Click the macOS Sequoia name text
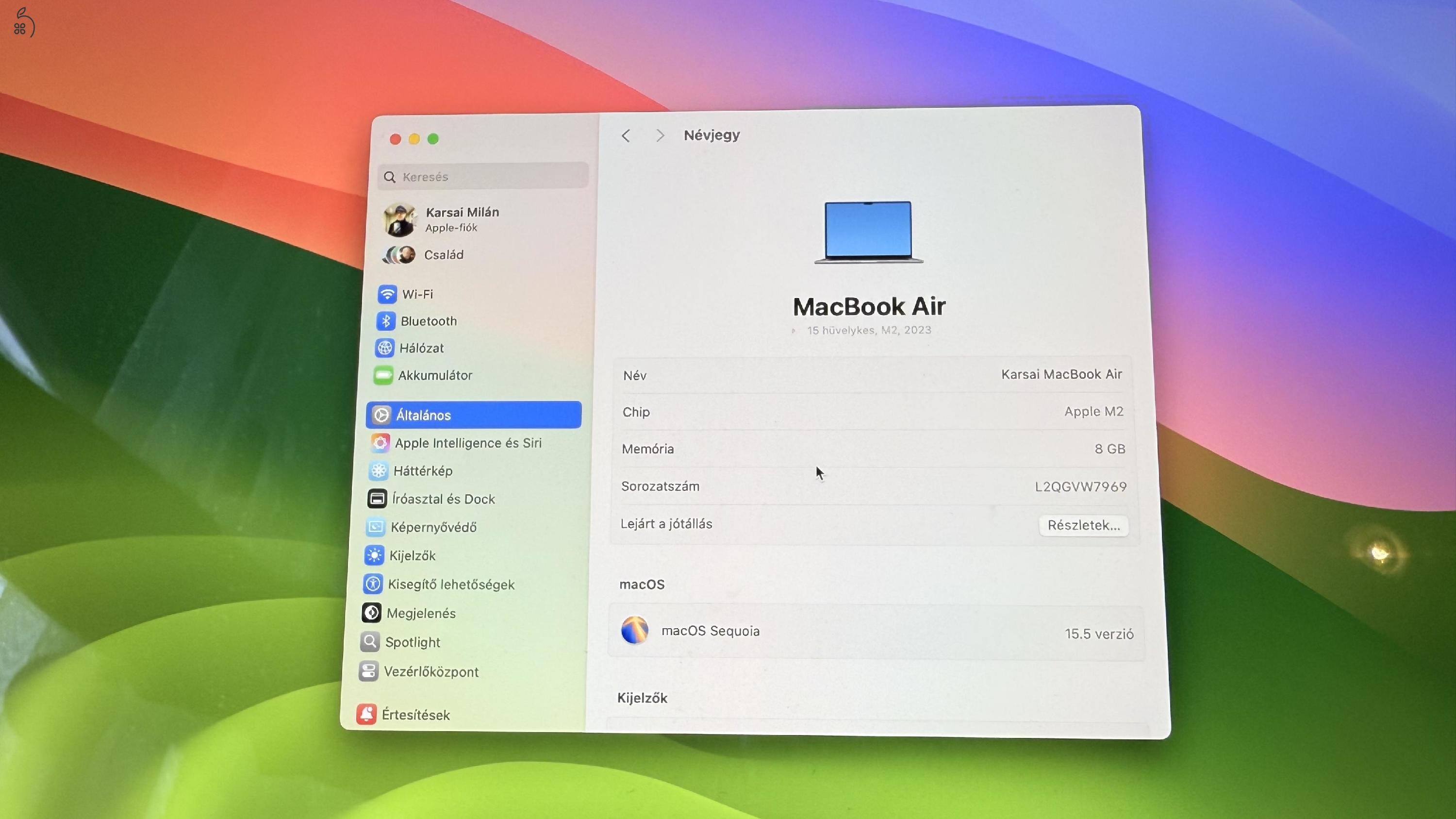The height and width of the screenshot is (819, 1456). (x=711, y=631)
